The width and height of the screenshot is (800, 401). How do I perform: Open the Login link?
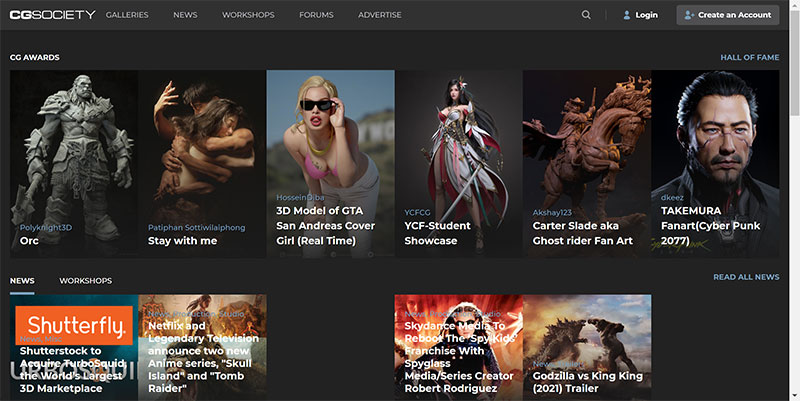(x=639, y=15)
